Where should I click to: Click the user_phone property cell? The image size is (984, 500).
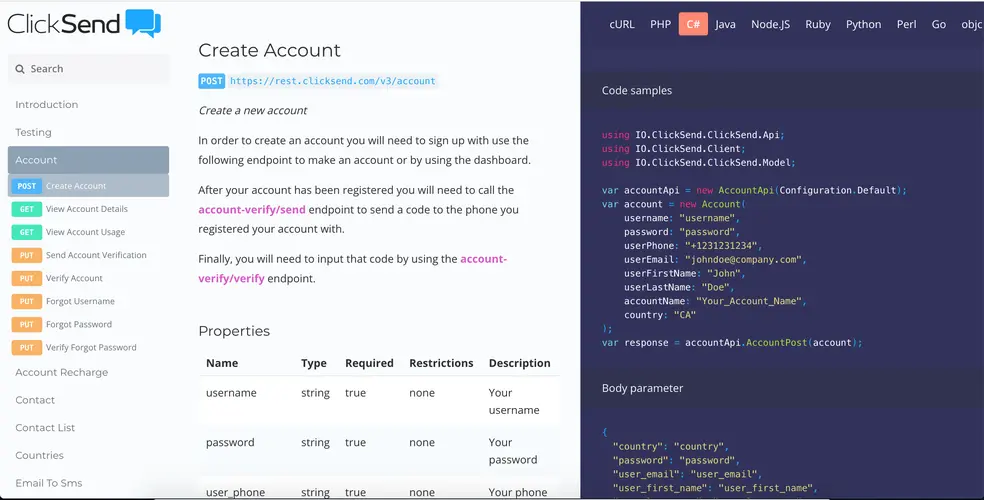point(235,492)
